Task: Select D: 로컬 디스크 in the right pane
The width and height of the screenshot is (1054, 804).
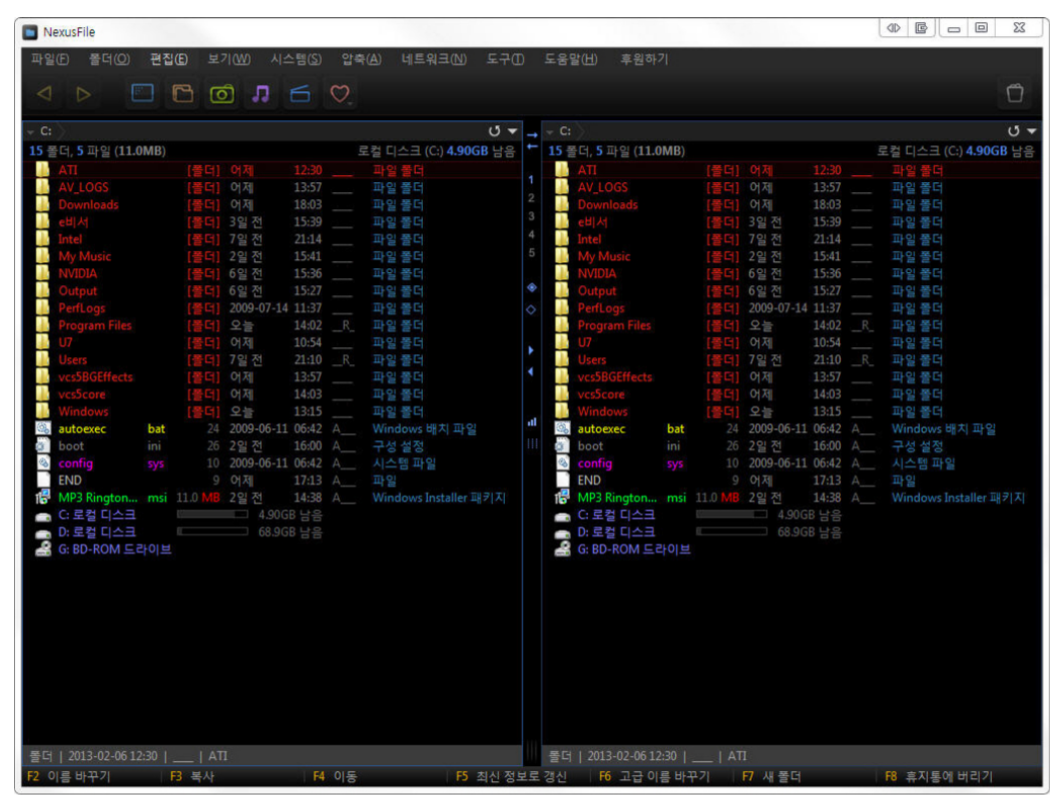Action: 792,532
